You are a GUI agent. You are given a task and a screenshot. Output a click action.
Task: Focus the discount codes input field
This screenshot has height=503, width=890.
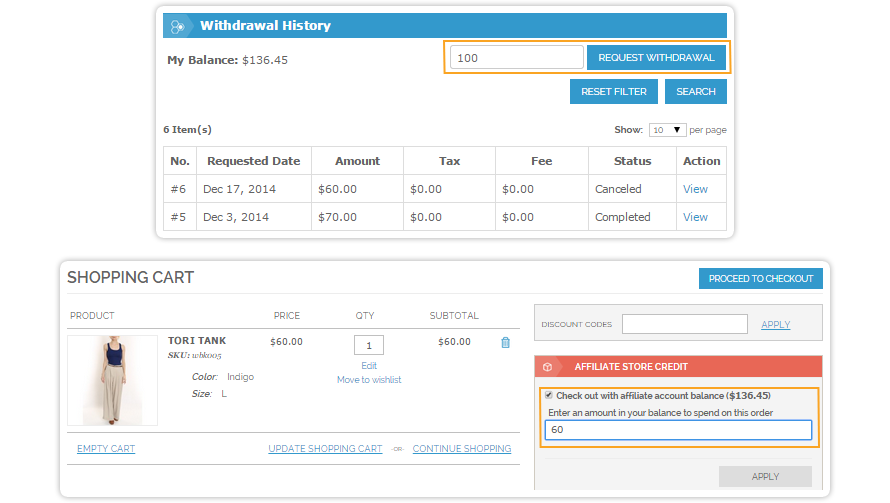(685, 324)
